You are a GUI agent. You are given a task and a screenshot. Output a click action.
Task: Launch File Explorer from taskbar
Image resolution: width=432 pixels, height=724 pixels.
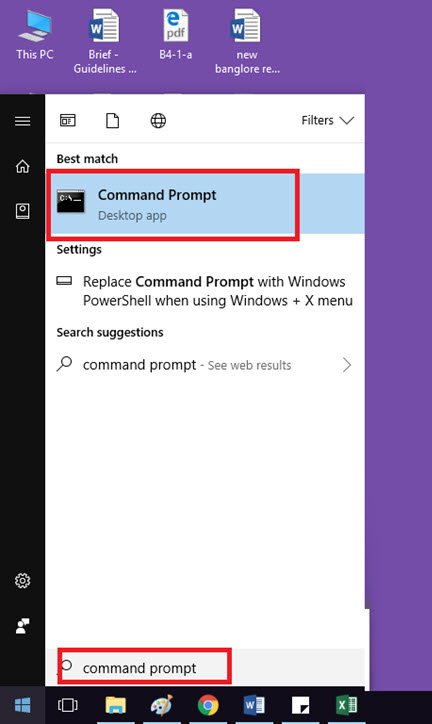click(x=115, y=705)
